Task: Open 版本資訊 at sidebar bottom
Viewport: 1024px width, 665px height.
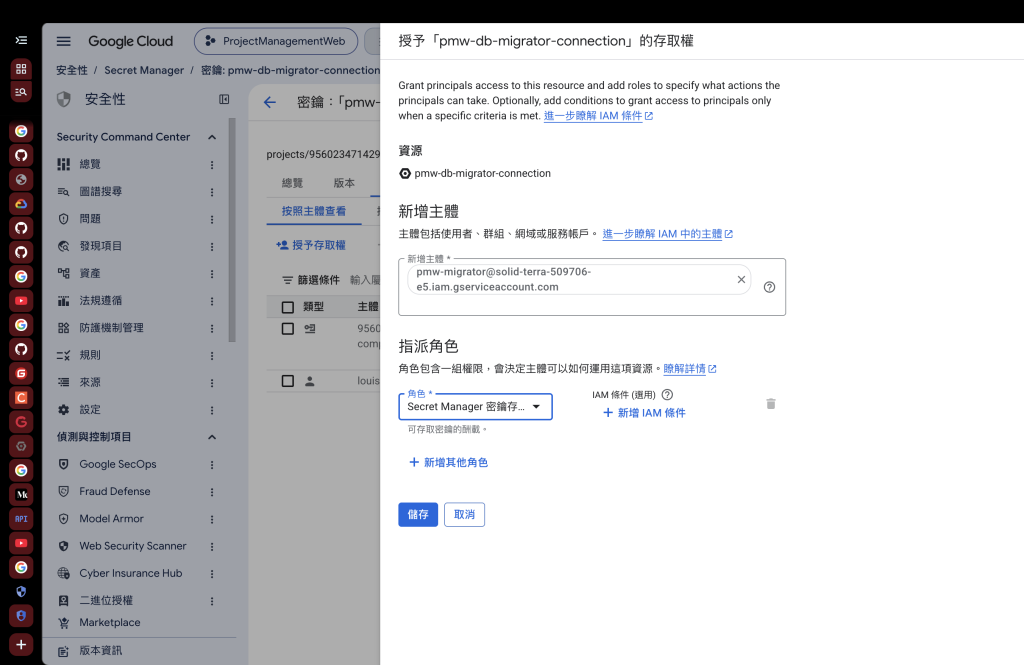Action: 101,651
